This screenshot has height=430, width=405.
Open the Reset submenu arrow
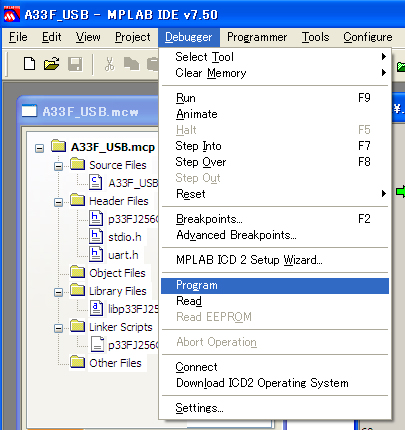click(384, 194)
